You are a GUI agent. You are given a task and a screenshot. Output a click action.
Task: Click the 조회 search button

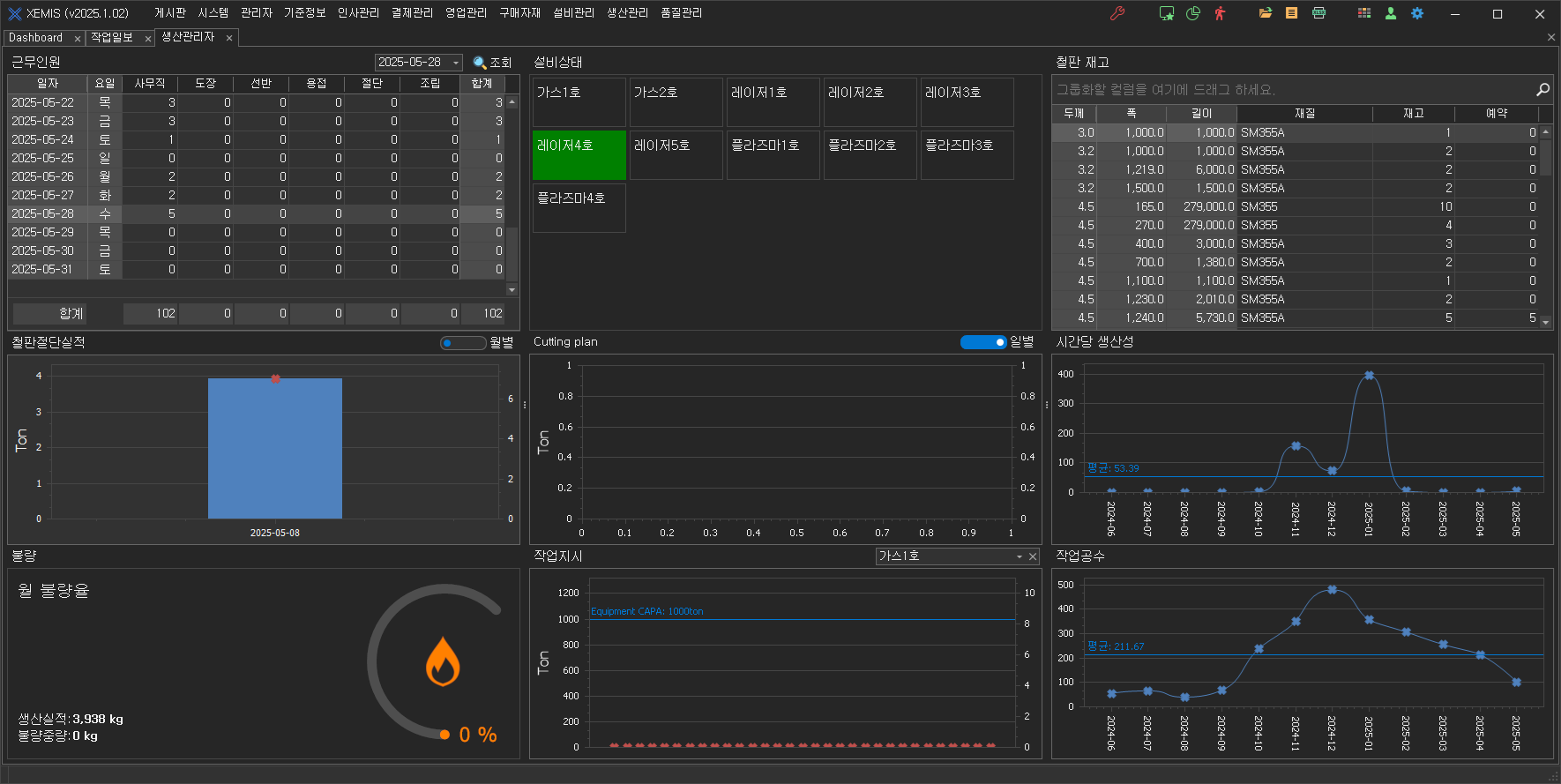[x=492, y=63]
